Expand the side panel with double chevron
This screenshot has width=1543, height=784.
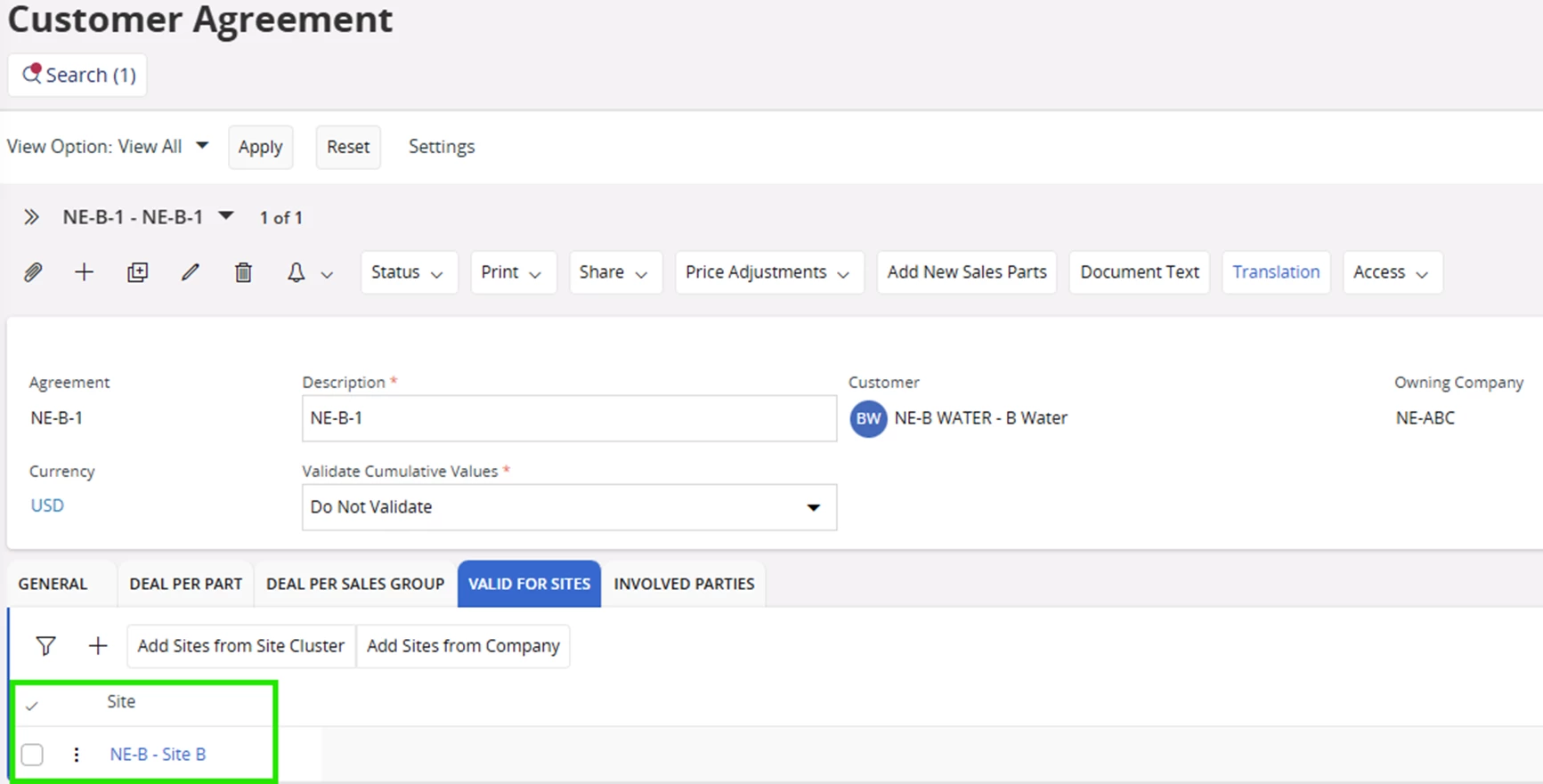tap(31, 217)
